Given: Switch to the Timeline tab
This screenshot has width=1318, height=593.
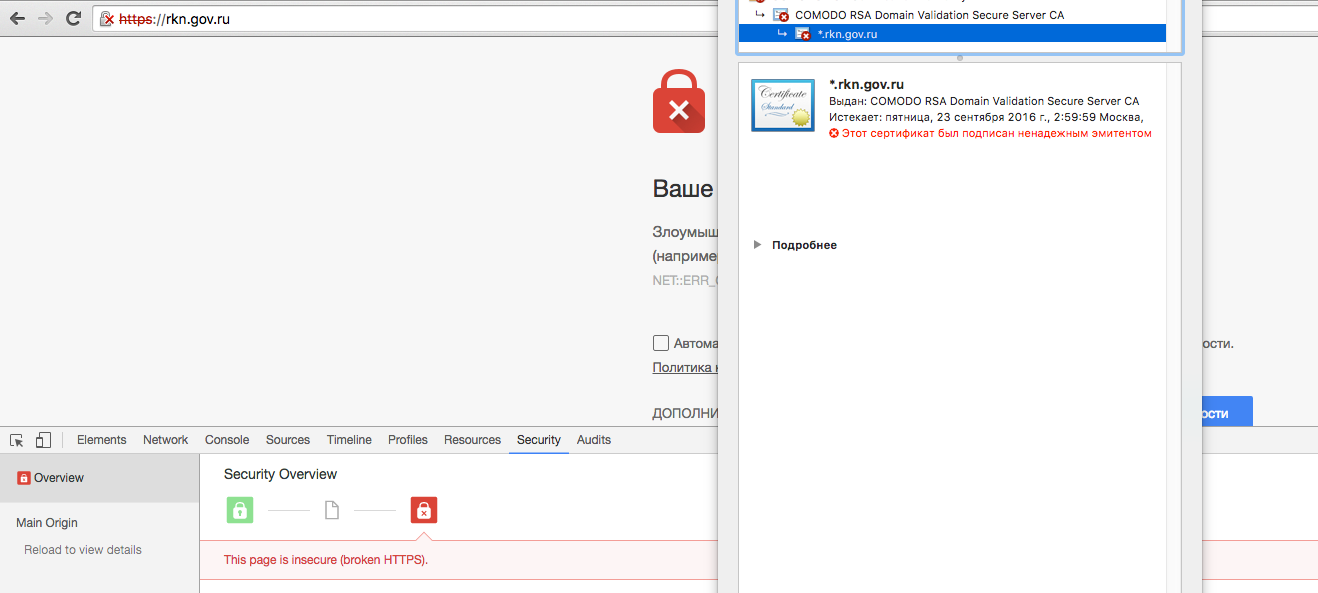Looking at the screenshot, I should 349,440.
